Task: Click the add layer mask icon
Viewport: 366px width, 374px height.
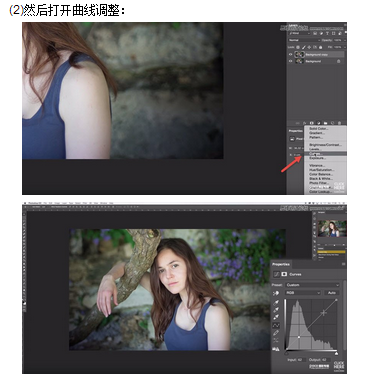Action: pyautogui.click(x=312, y=123)
